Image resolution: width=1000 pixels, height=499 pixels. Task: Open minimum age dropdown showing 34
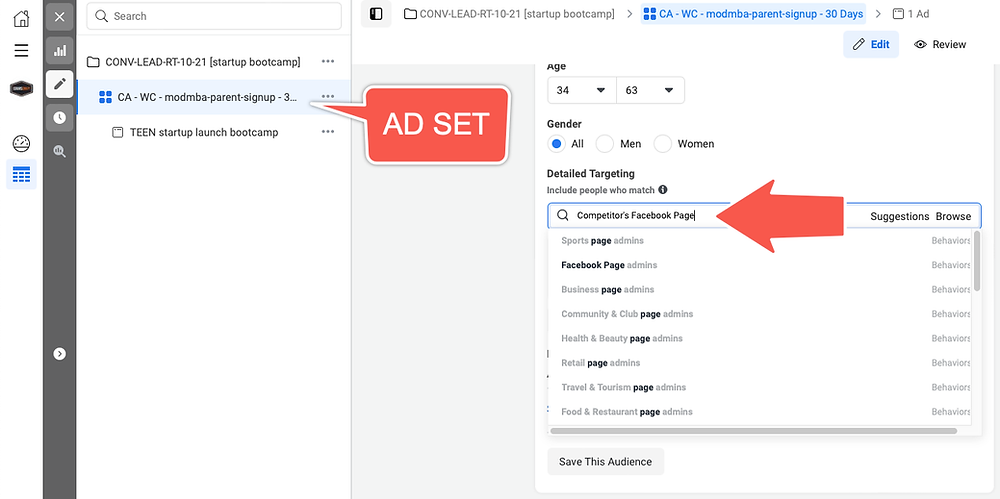(x=582, y=90)
